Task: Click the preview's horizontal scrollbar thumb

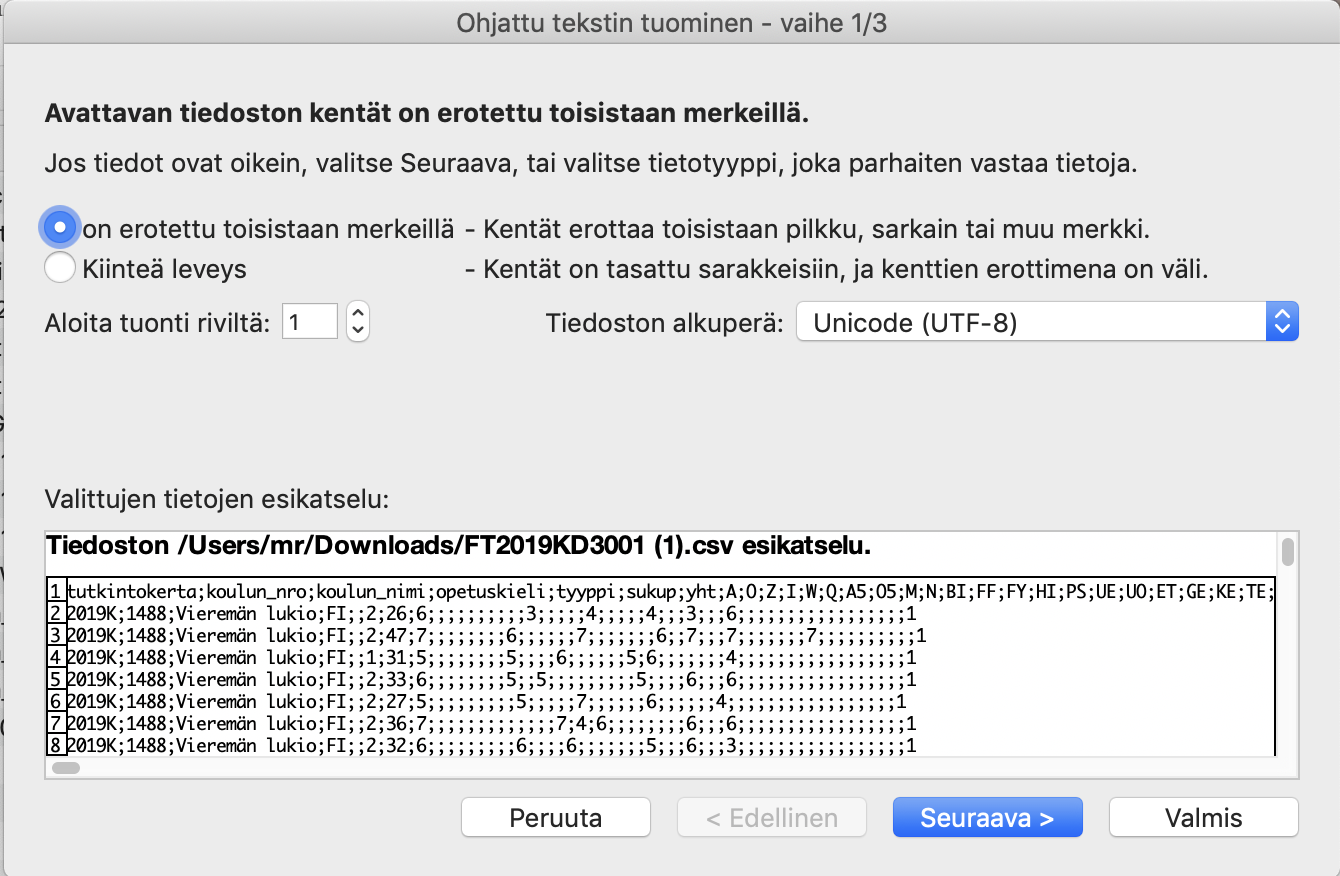Action: coord(66,768)
